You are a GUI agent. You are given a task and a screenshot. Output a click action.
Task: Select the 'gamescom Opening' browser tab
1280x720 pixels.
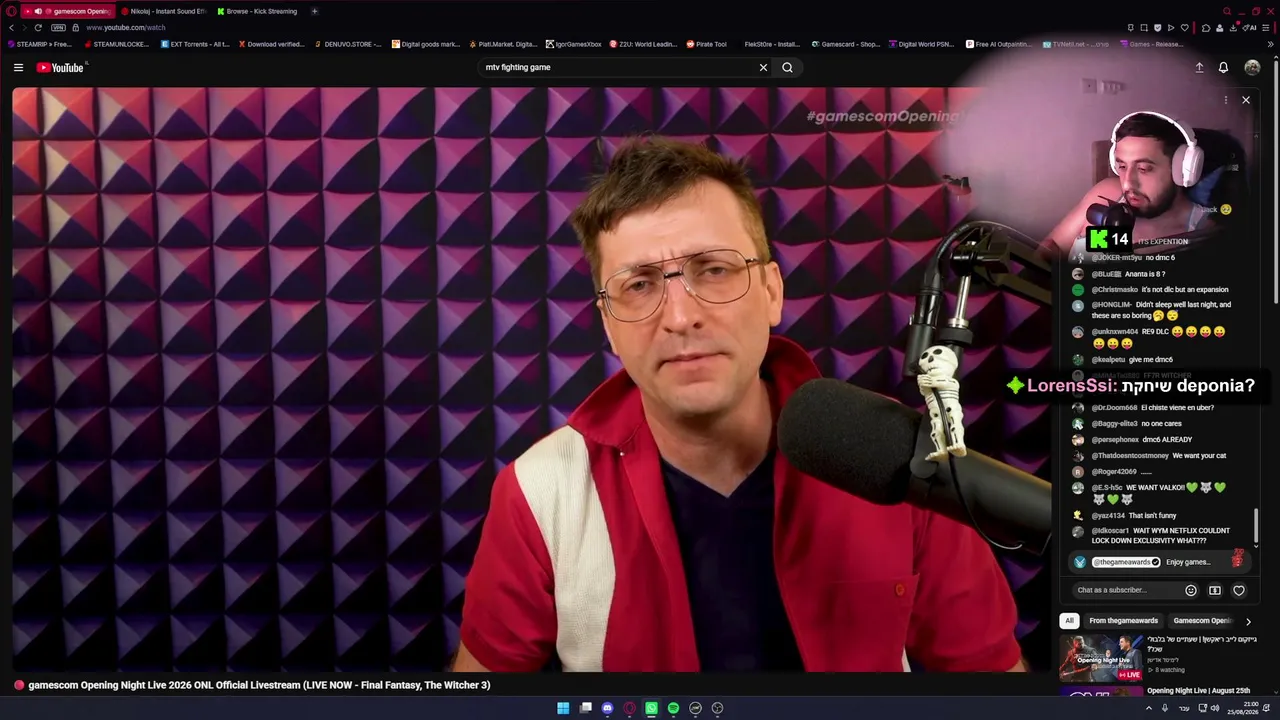[67, 11]
